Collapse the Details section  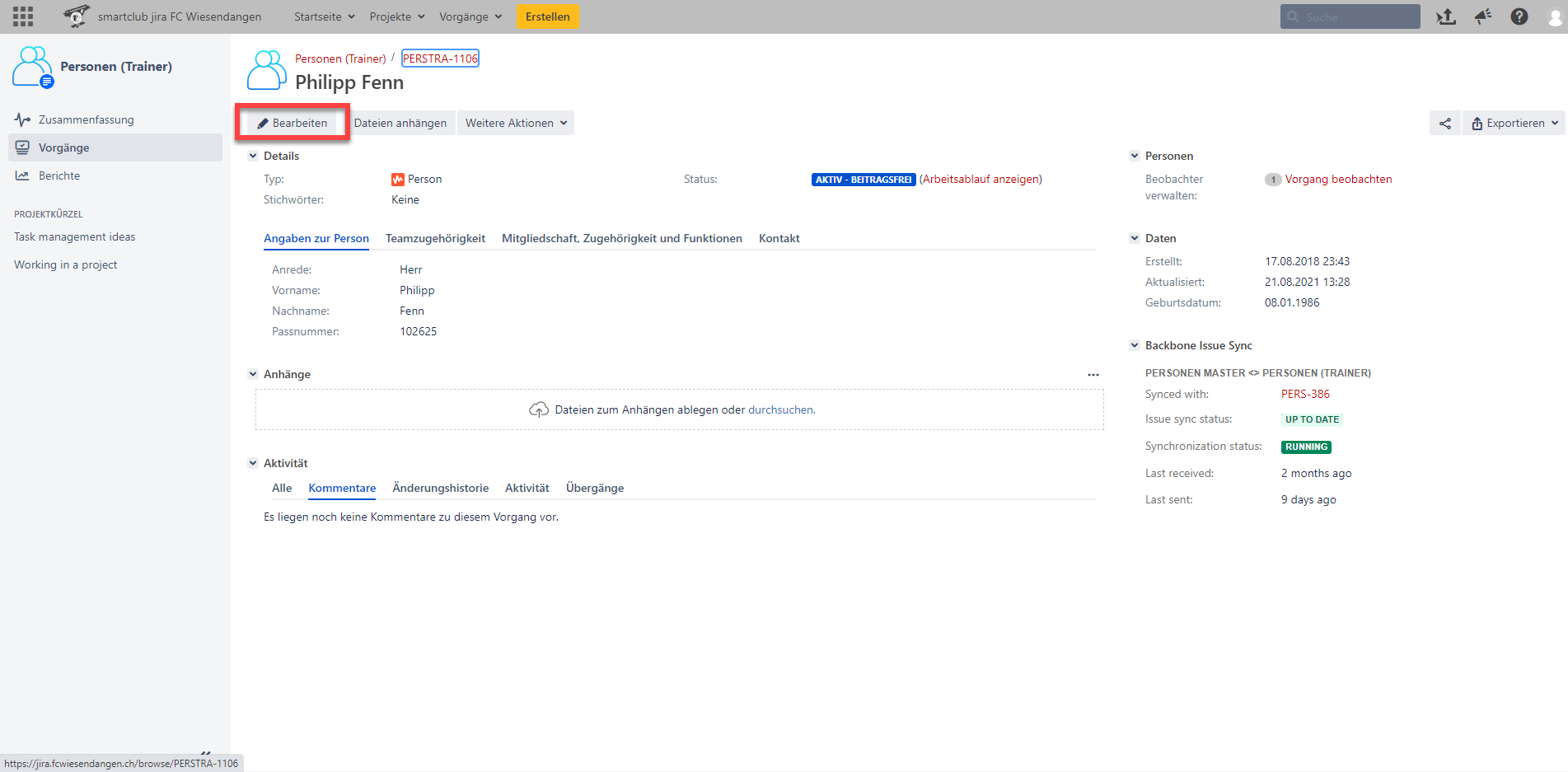pyautogui.click(x=253, y=156)
